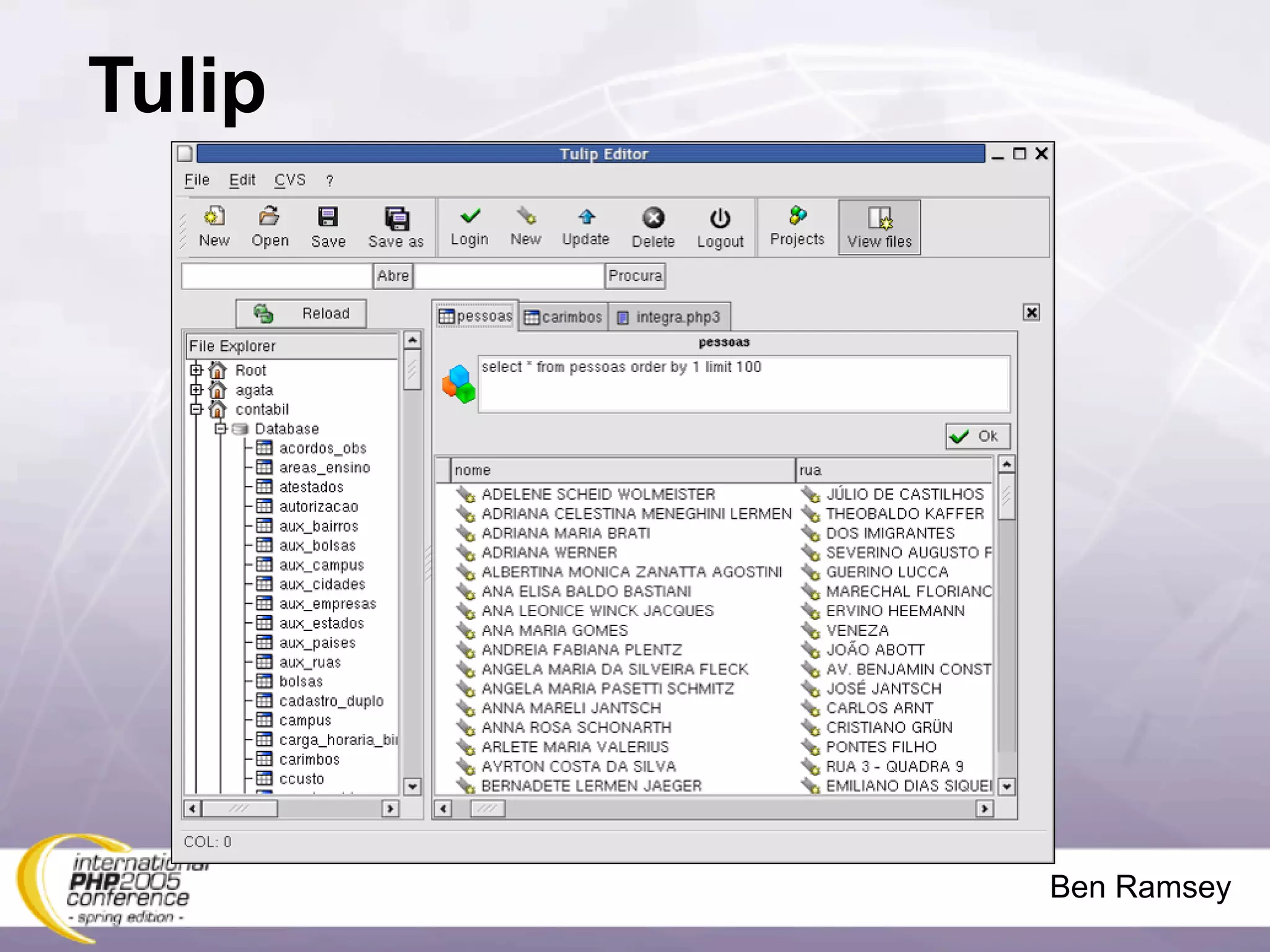
Task: Click the Ok query button
Action: [x=977, y=436]
